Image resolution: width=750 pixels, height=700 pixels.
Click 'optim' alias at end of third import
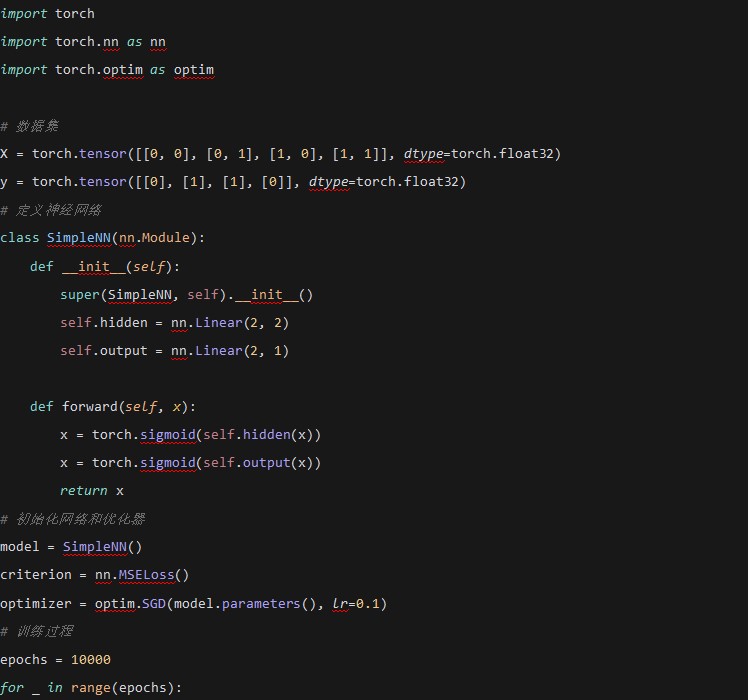click(x=194, y=69)
